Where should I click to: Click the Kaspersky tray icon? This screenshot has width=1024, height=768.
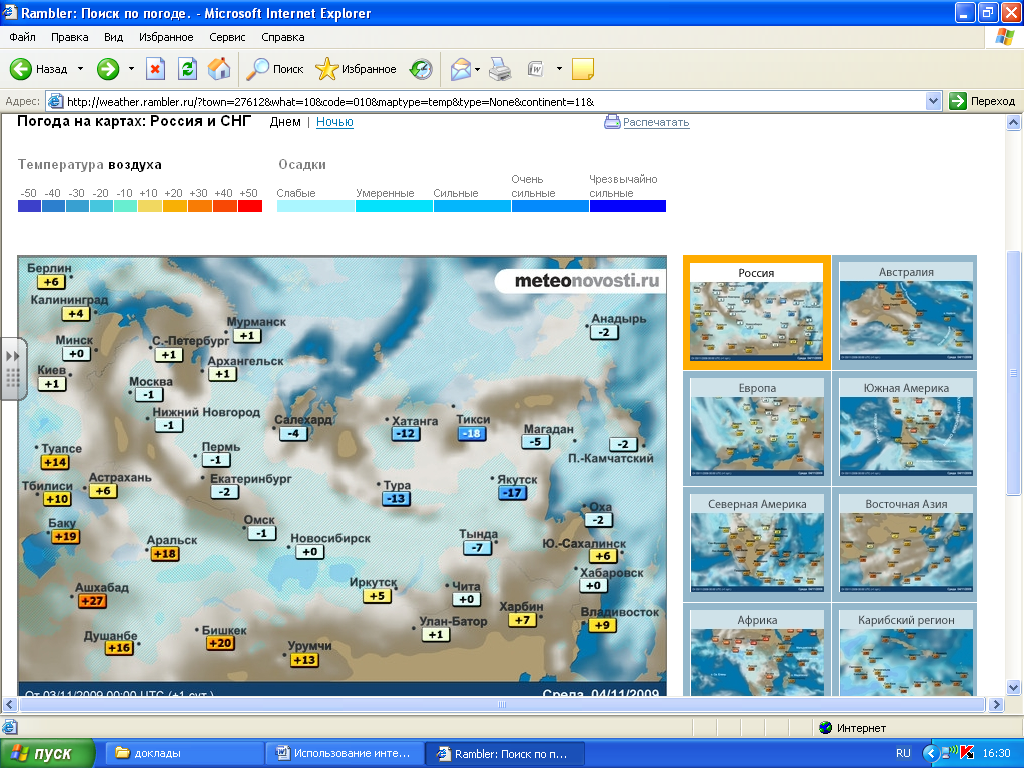coord(967,753)
